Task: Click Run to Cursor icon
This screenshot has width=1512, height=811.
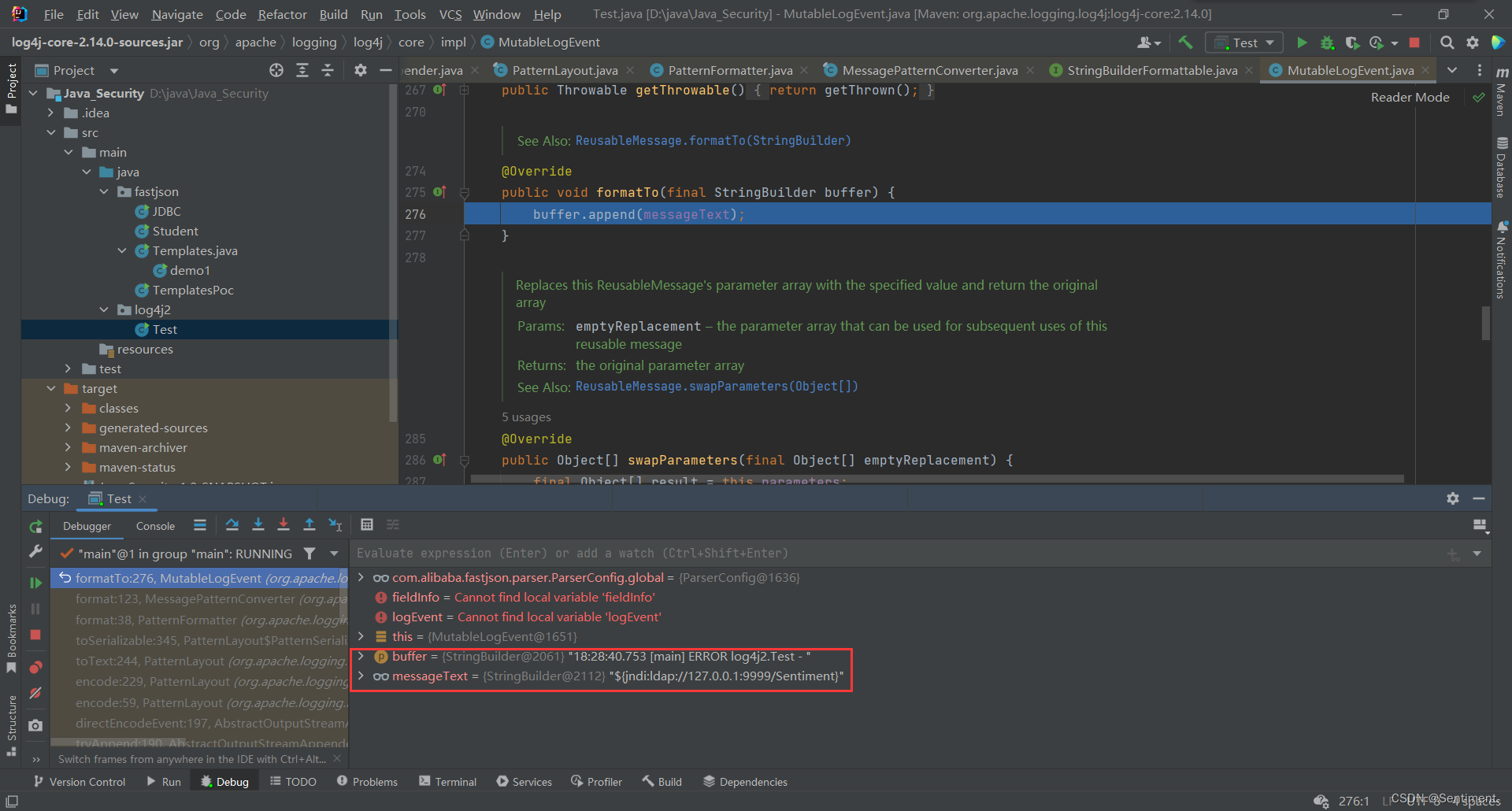Action: pos(335,524)
